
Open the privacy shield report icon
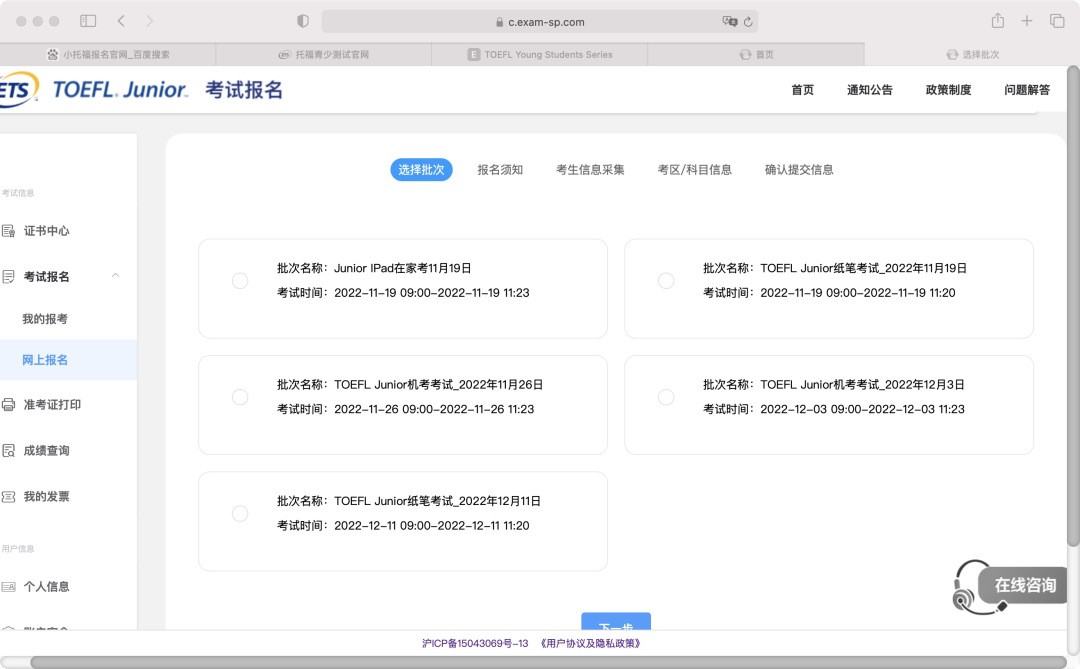click(302, 21)
